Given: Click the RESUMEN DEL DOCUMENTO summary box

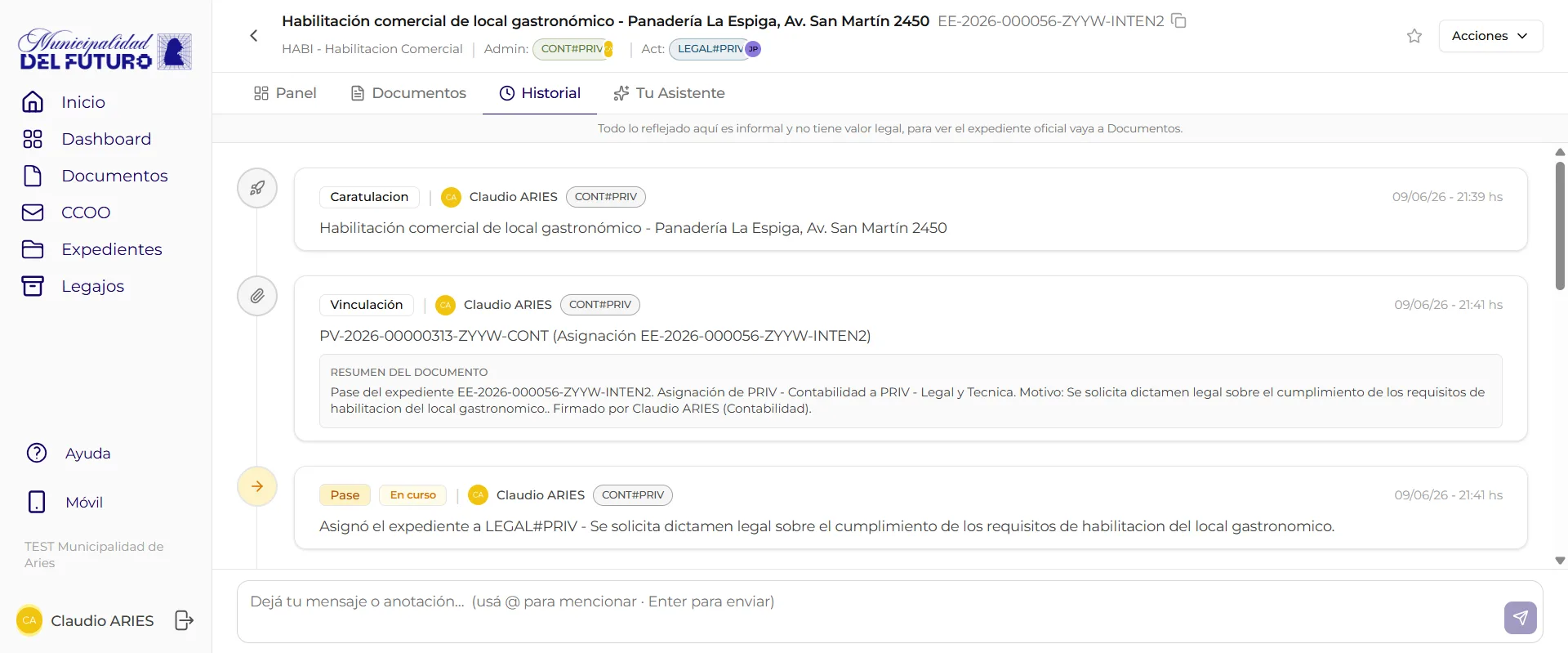Looking at the screenshot, I should pyautogui.click(x=911, y=391).
